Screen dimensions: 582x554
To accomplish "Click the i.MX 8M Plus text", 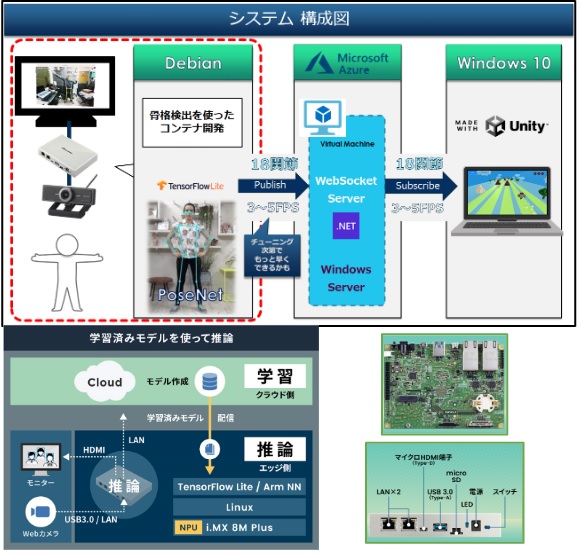I will pyautogui.click(x=239, y=528).
